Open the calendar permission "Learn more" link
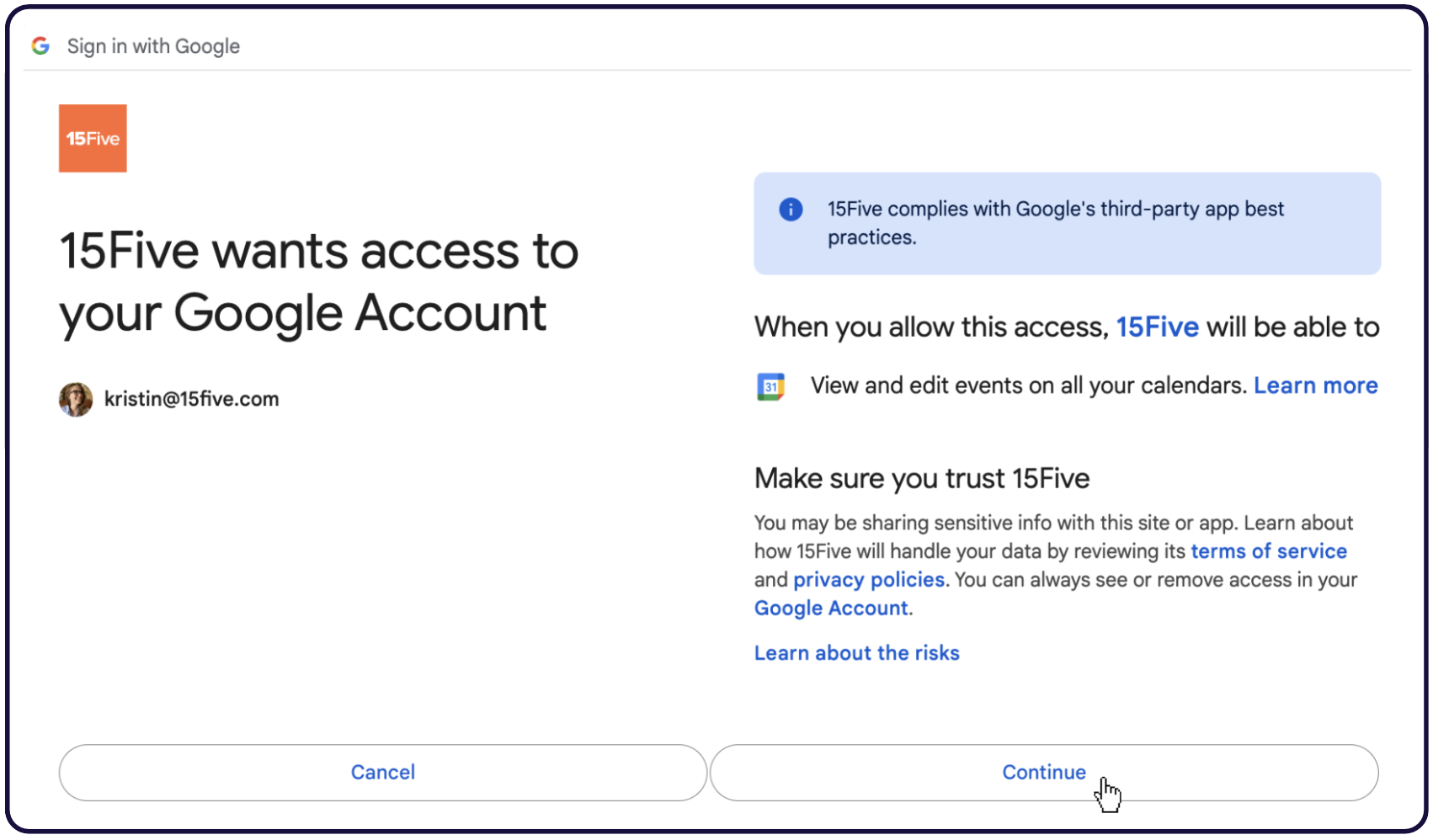1433x840 pixels. point(1315,385)
